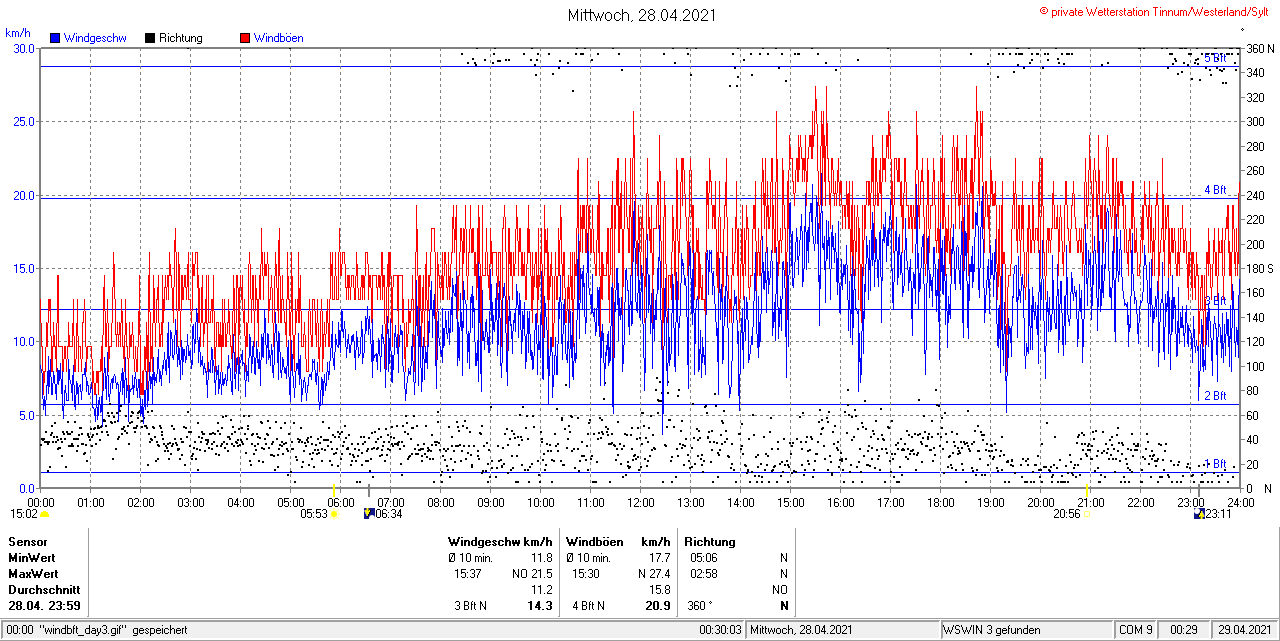Viewport: 1280px width, 641px height.
Task: Click the status message 'windbft_day3.gif gespeichert'
Action: coord(112,630)
